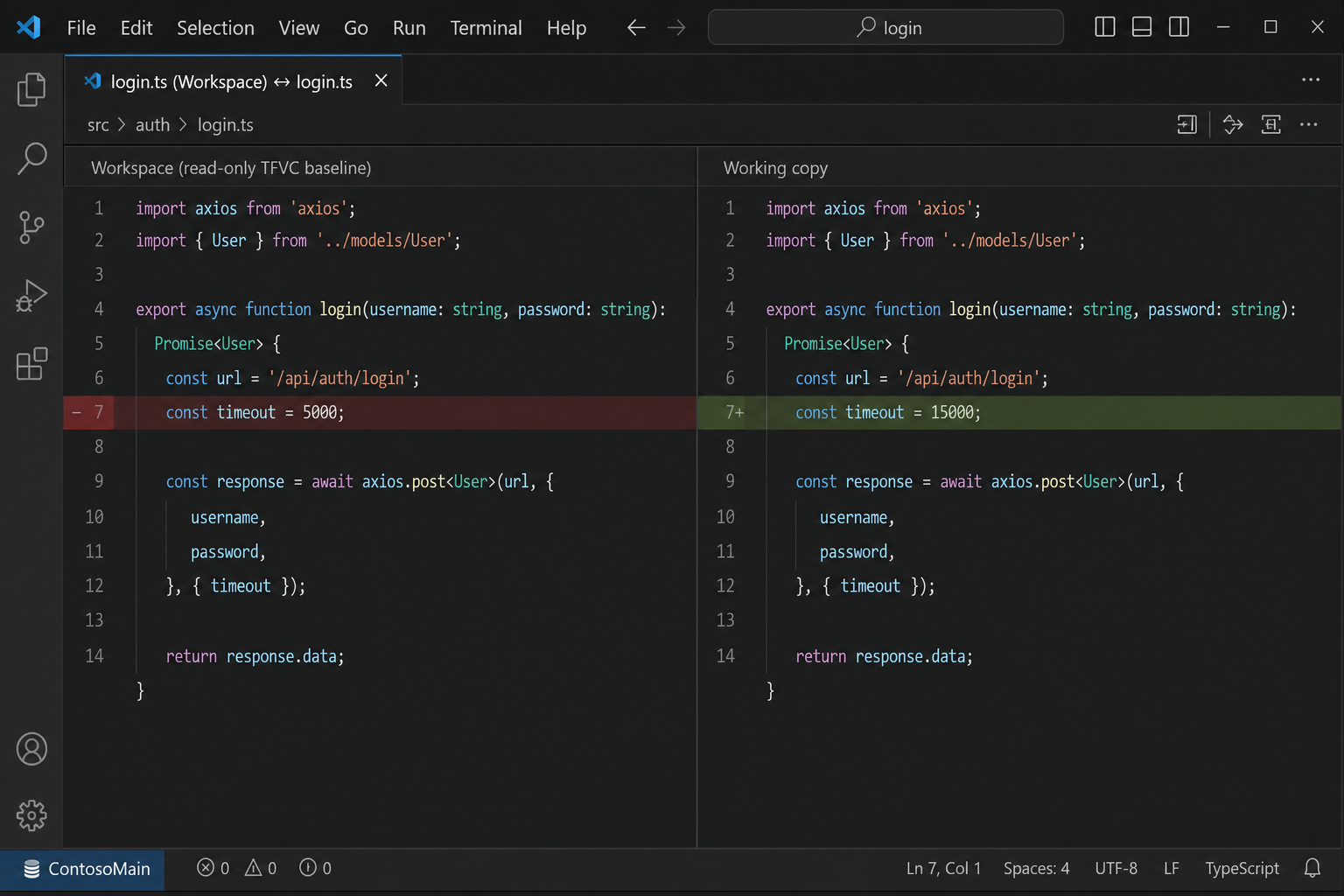Click the removed line 'const timeout = 5000;'
Image resolution: width=1344 pixels, height=896 pixels.
tap(255, 412)
